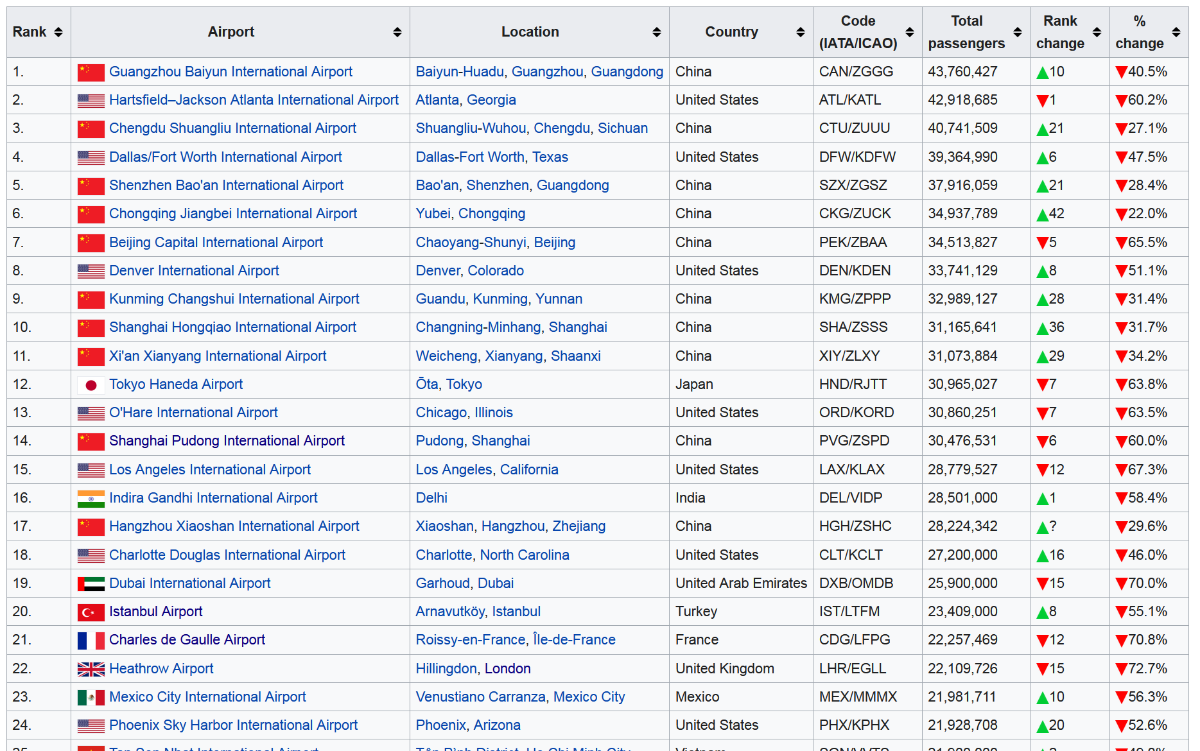Click China flag beside Chengdu Shuangliu airport
Image resolution: width=1200 pixels, height=751 pixels.
tap(91, 129)
